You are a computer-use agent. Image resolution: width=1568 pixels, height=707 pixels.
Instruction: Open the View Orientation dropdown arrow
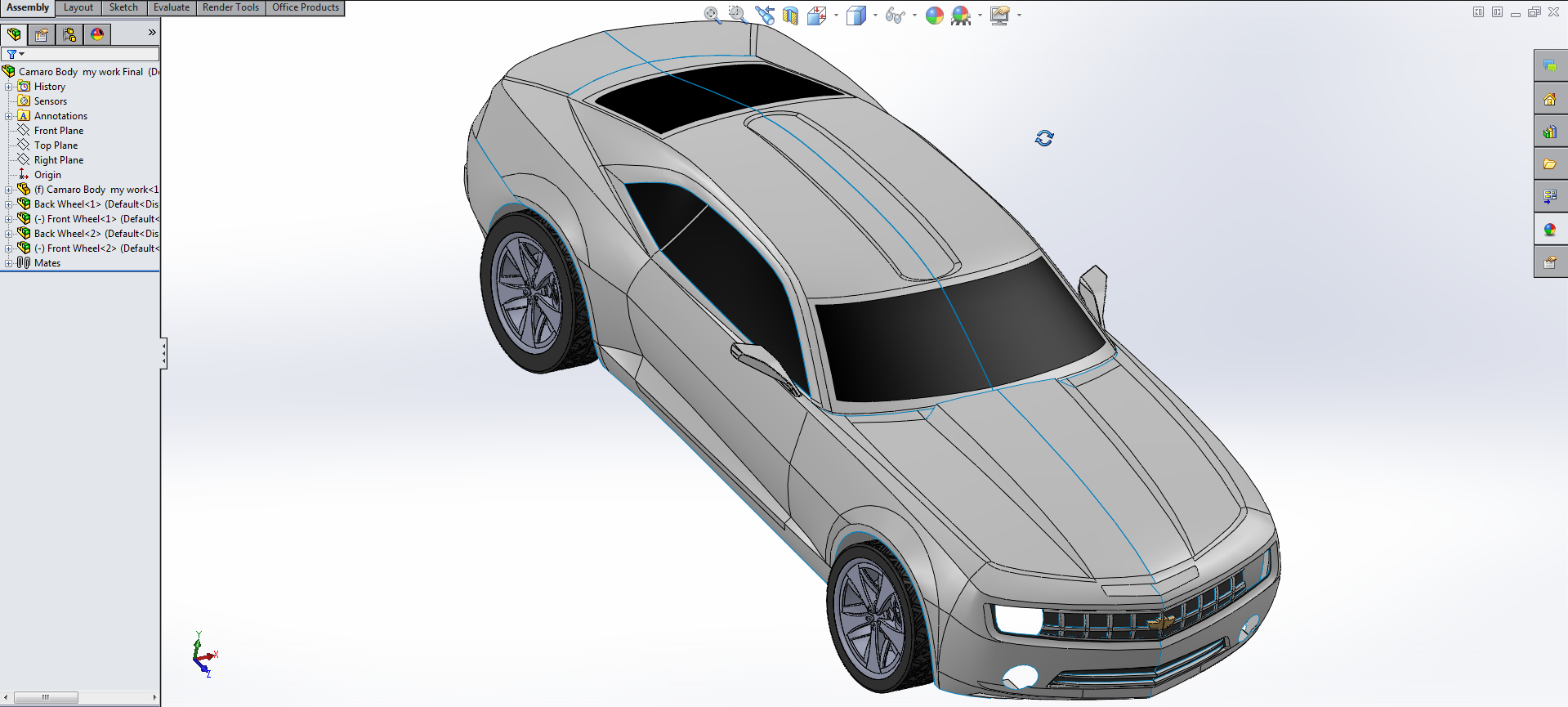click(836, 16)
